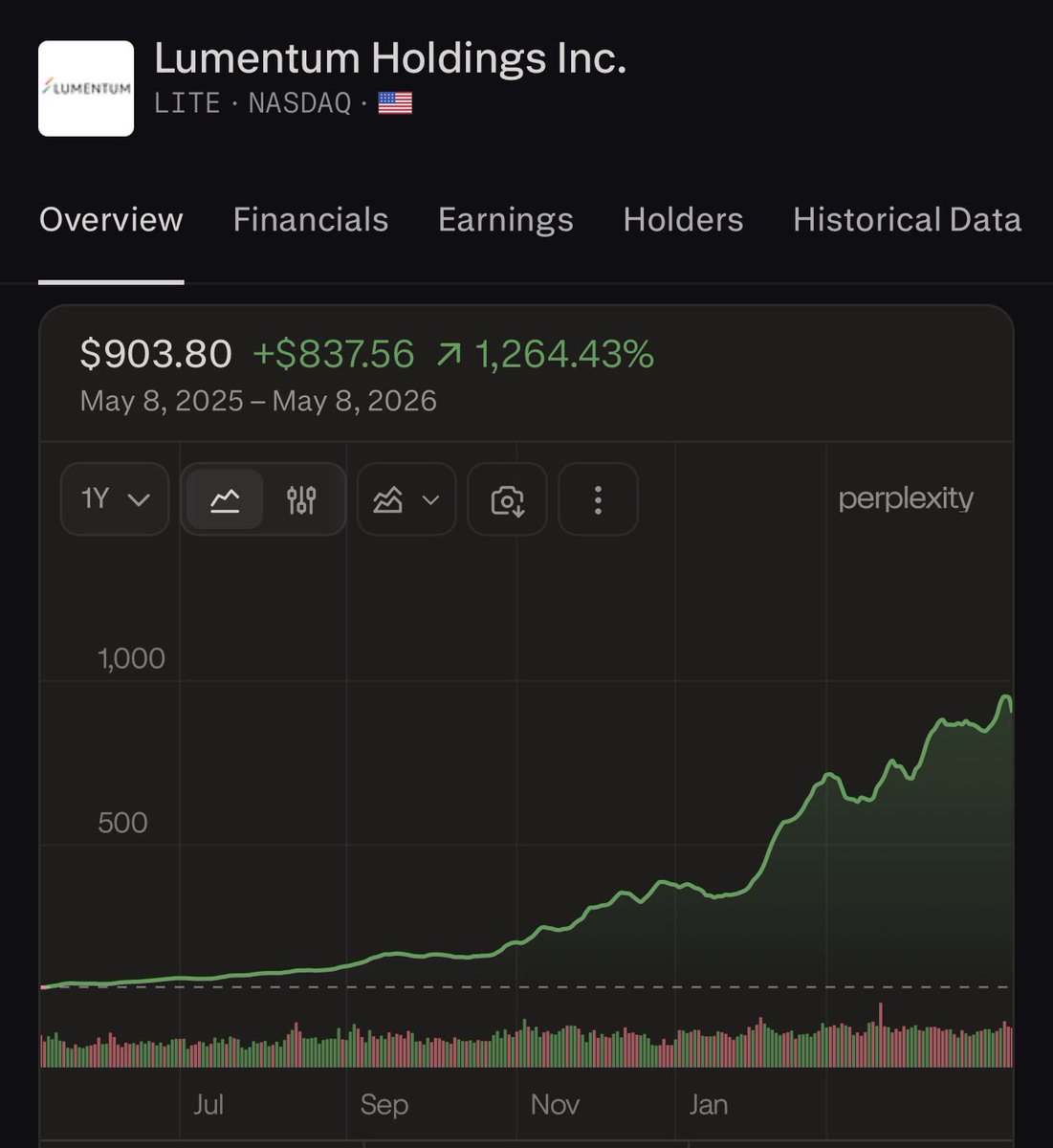Click the Lumentum Holdings Inc. title

click(x=390, y=59)
